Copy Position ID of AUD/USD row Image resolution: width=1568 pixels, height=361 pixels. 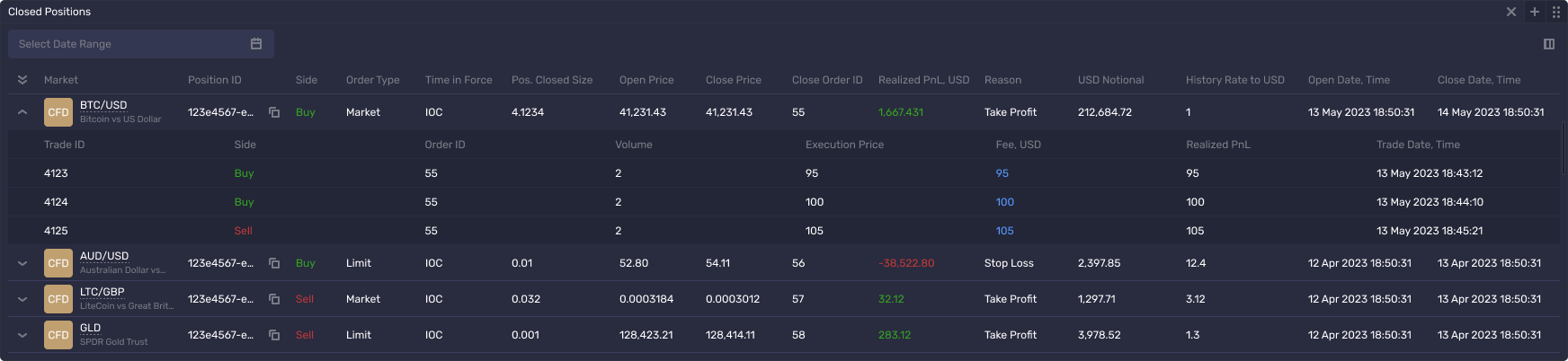coord(274,263)
